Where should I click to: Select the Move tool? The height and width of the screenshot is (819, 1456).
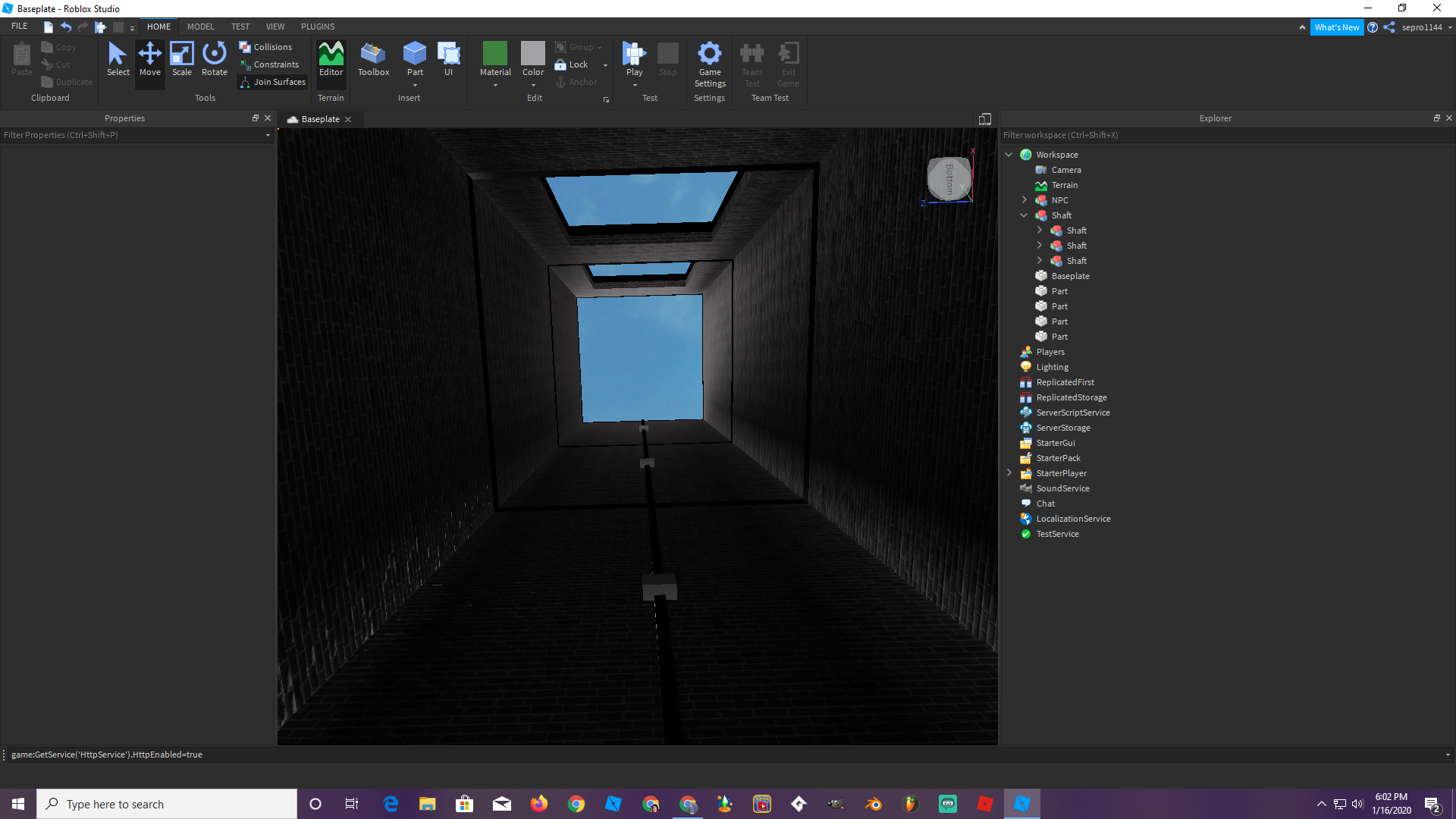(x=150, y=59)
